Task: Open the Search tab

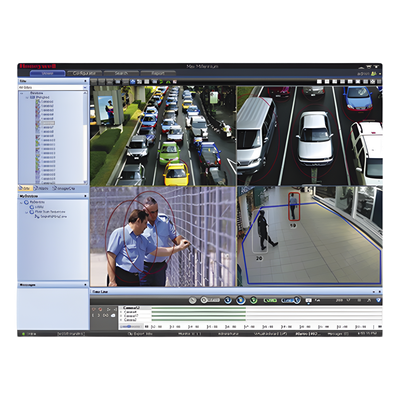Action: 121,73
